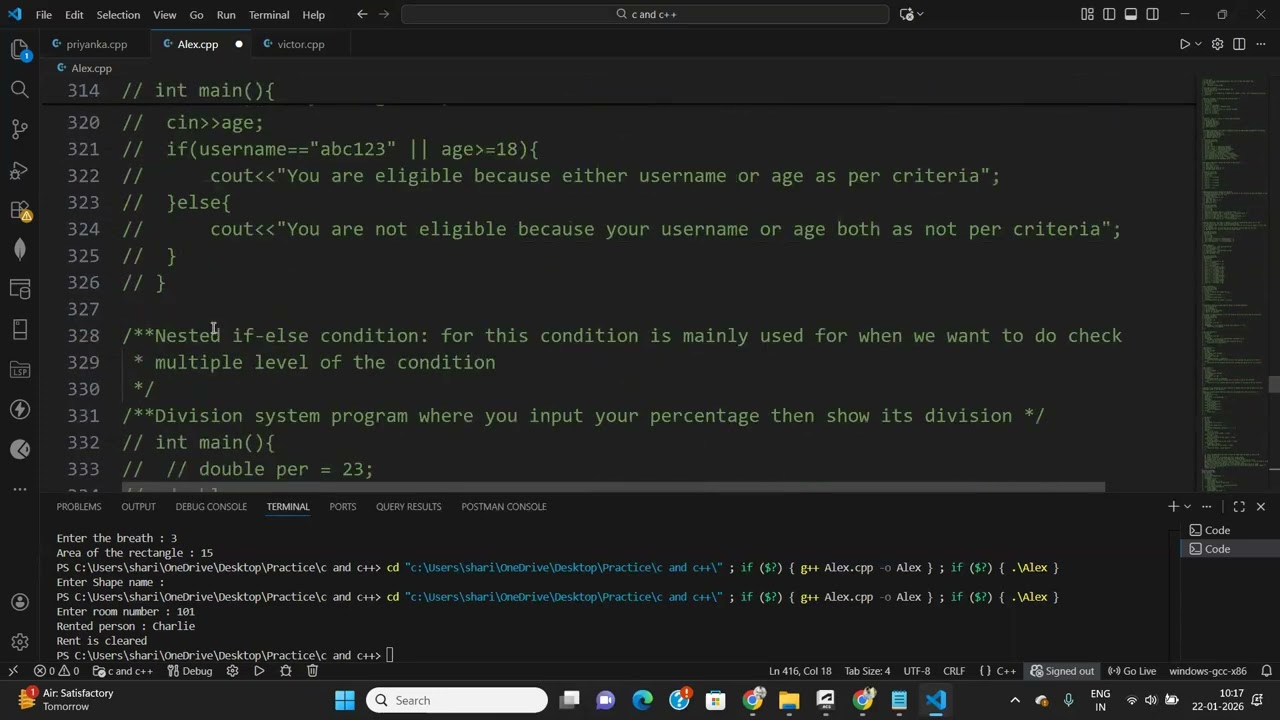The height and width of the screenshot is (720, 1280).
Task: Show errors and warnings count
Action: click(x=56, y=671)
